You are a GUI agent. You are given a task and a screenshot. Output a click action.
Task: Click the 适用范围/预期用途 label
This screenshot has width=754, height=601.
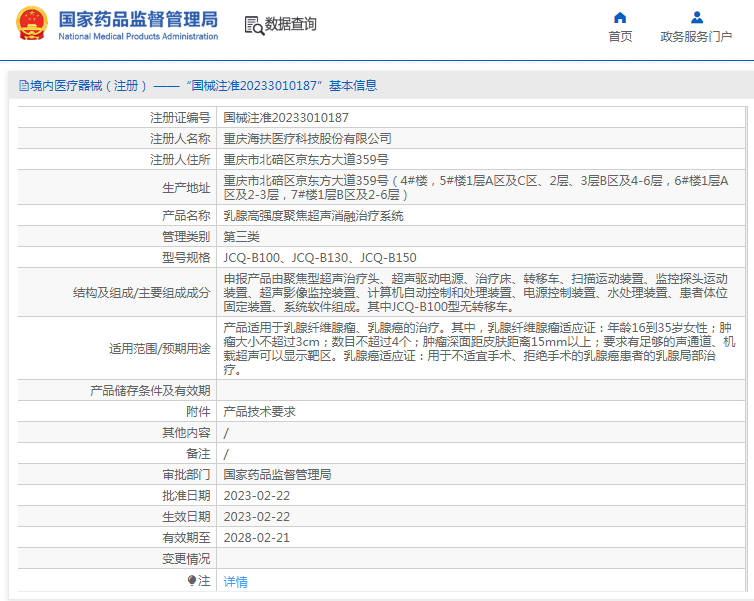pos(160,349)
